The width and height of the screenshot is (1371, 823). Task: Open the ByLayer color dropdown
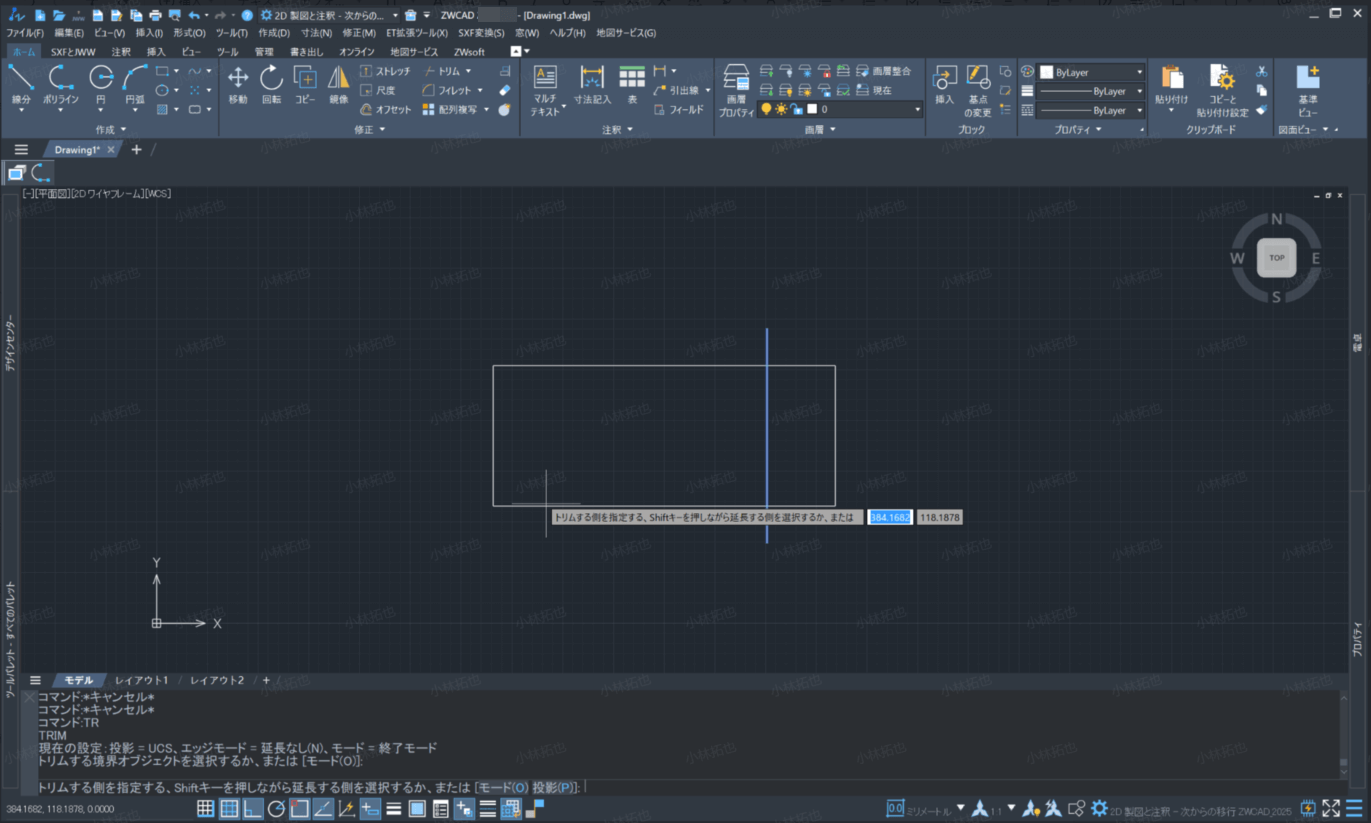pos(1091,72)
